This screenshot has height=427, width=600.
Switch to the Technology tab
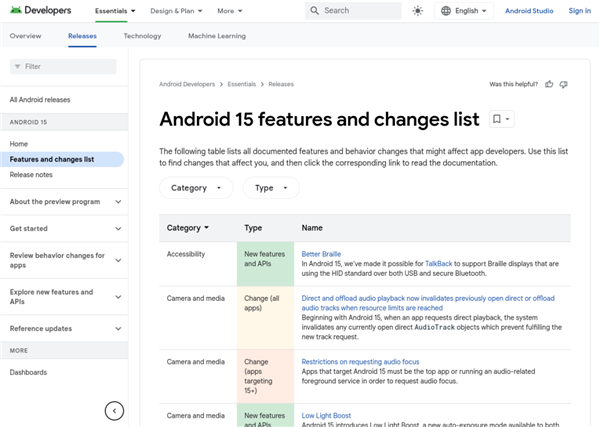pos(142,36)
